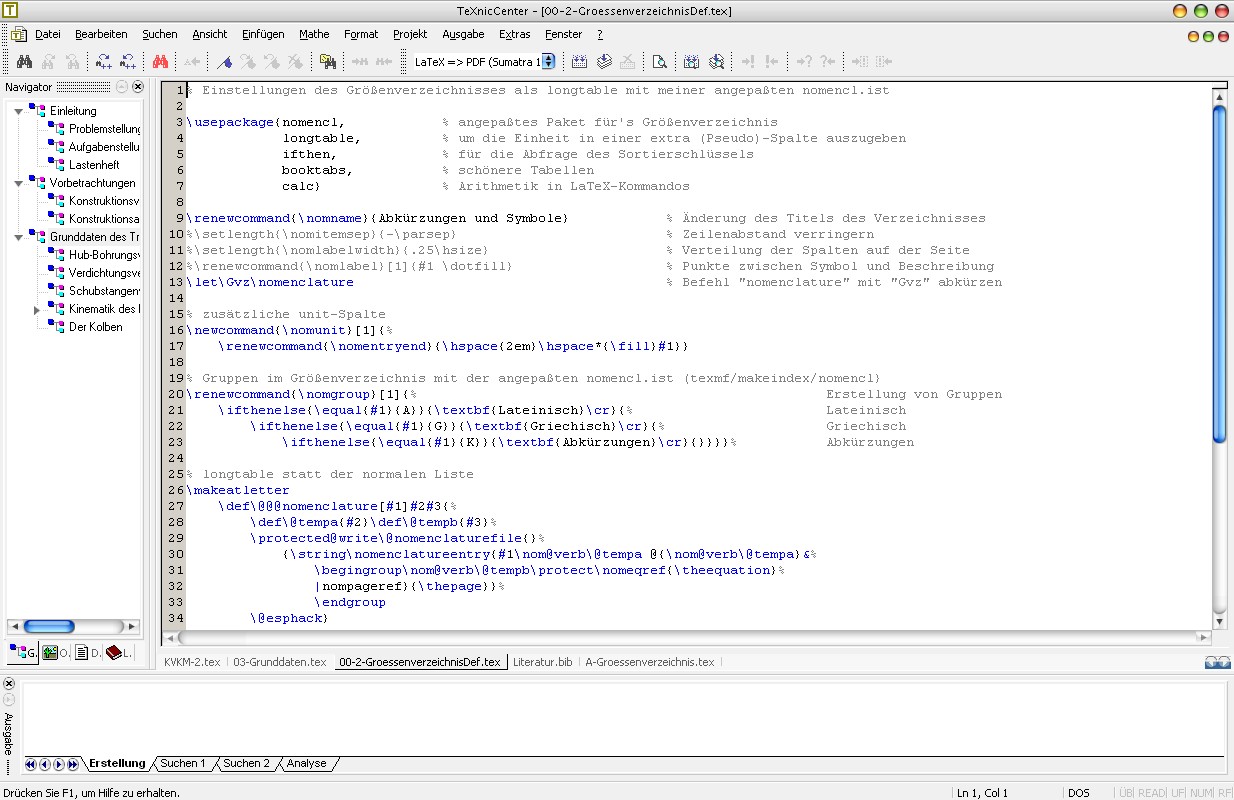The width and height of the screenshot is (1234, 800).
Task: Open the Suchen menu
Action: (x=160, y=34)
